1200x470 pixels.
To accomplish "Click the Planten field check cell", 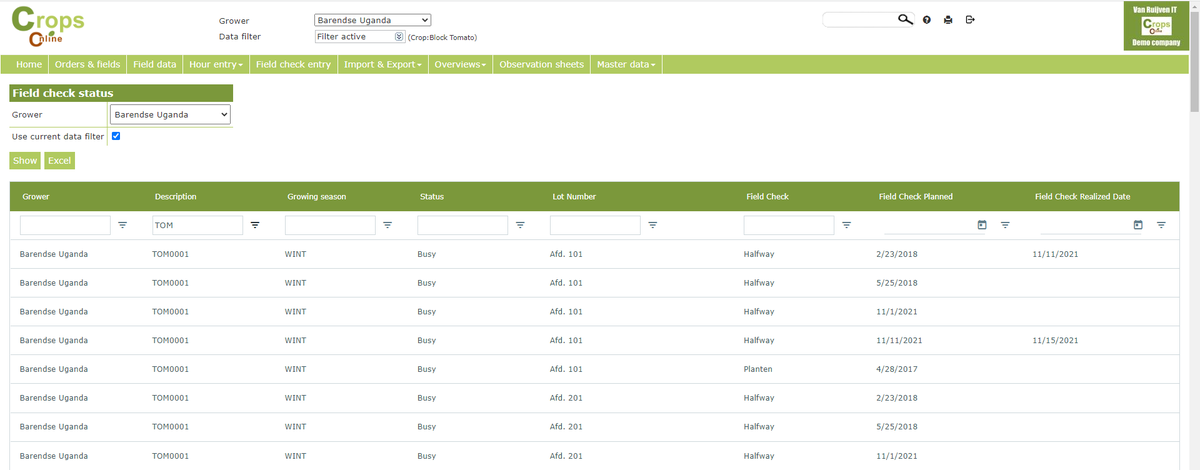I will click(x=758, y=369).
